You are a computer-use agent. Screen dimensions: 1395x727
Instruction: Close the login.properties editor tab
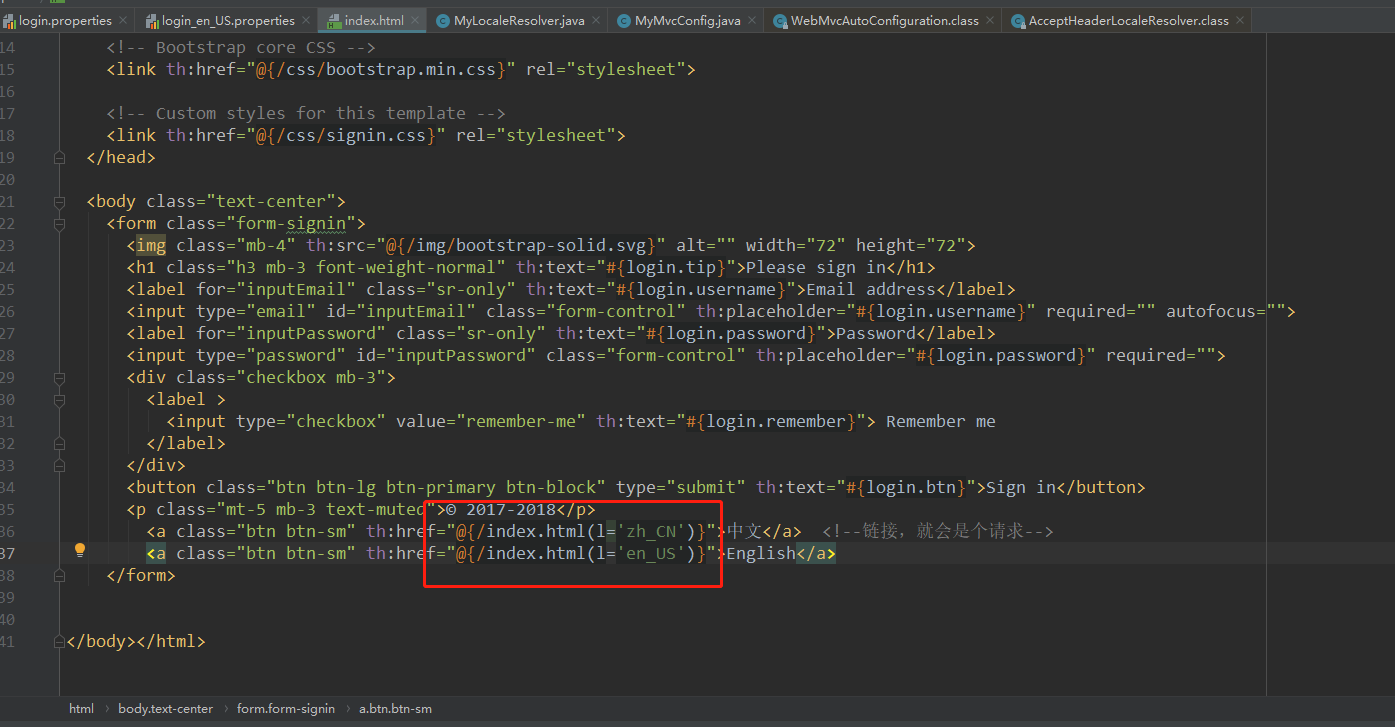(x=124, y=19)
